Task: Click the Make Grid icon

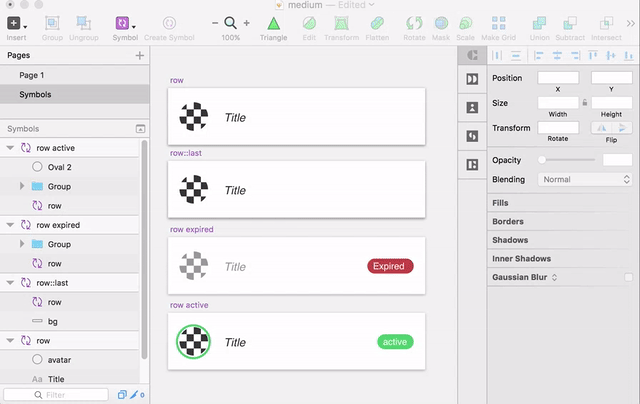Action: [498, 23]
